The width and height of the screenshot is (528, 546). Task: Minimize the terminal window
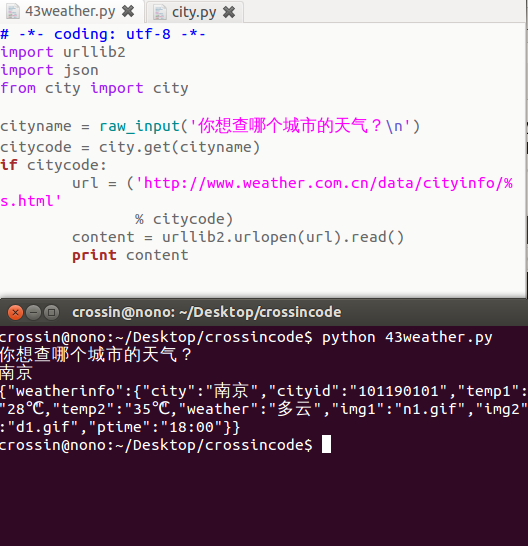(33, 312)
